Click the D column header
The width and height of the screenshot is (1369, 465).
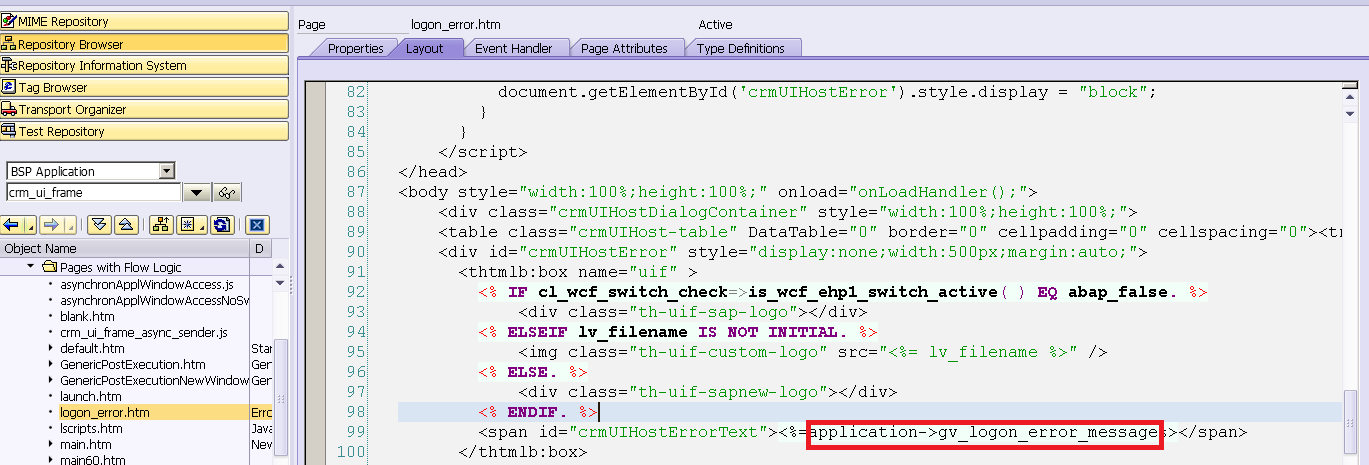tap(261, 248)
